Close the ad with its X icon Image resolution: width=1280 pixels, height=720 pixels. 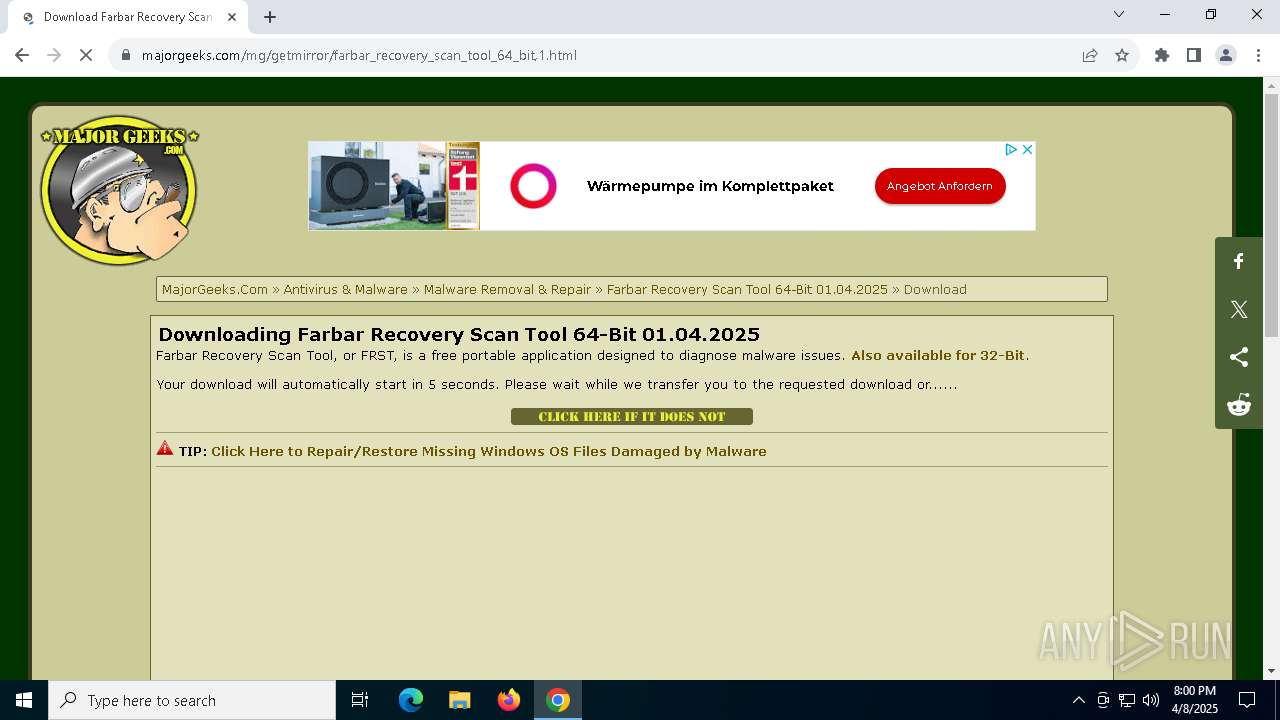pos(1027,149)
